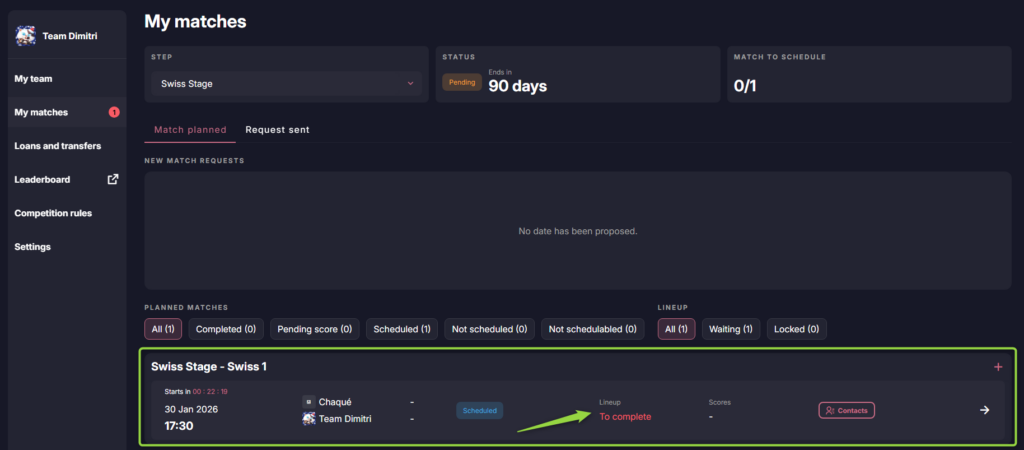The height and width of the screenshot is (450, 1024).
Task: Click the Team Dimitri logo in match row
Action: click(308, 419)
